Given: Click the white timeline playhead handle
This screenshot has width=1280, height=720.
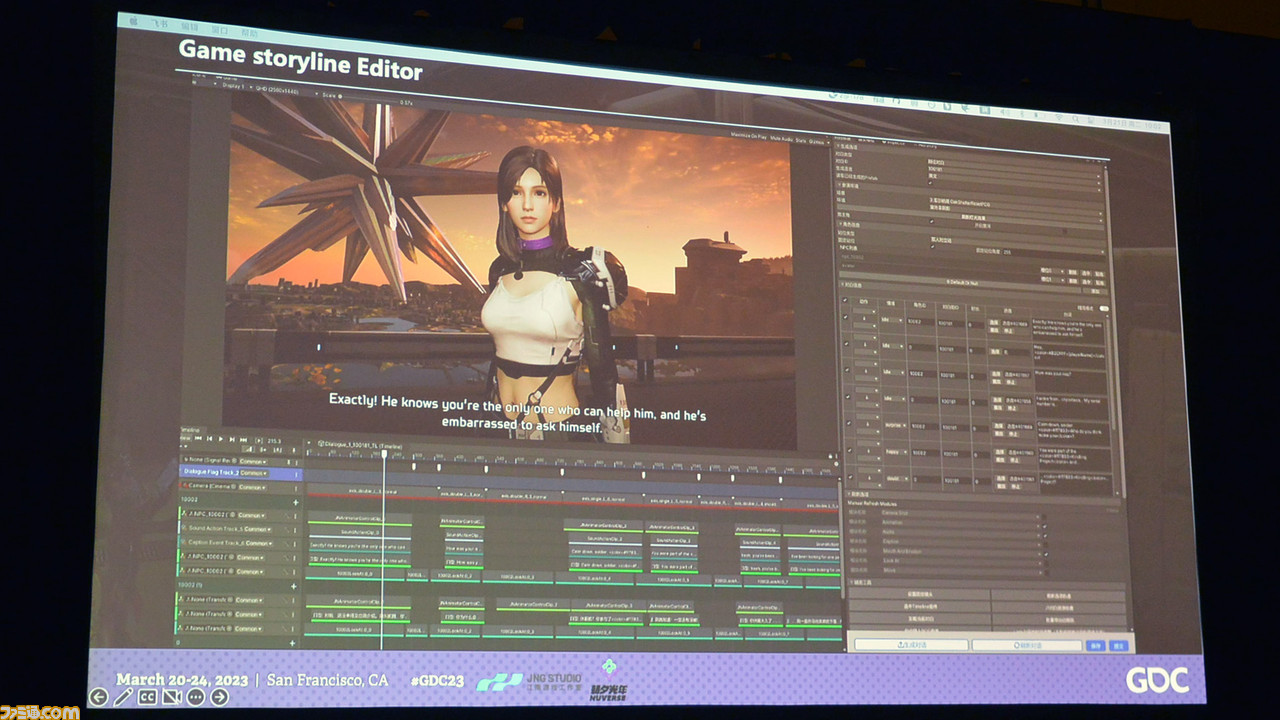Looking at the screenshot, I should (x=385, y=453).
